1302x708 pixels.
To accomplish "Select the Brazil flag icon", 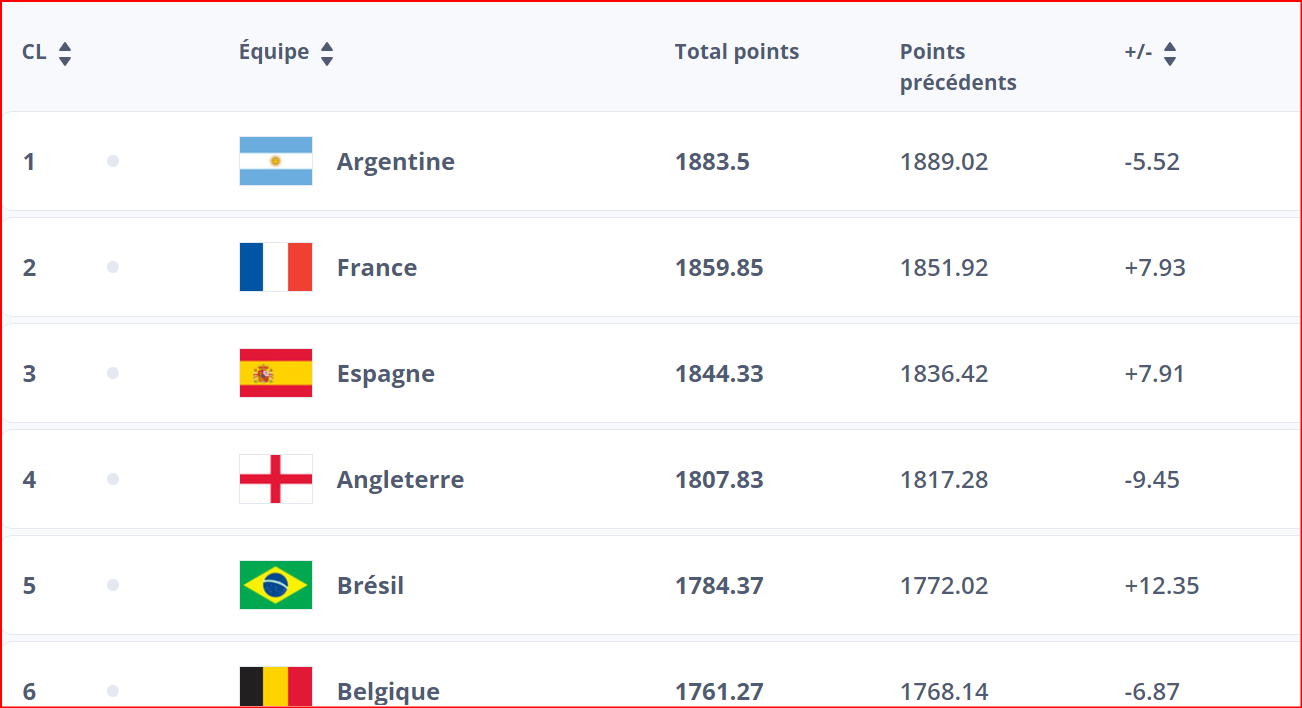I will 276,585.
